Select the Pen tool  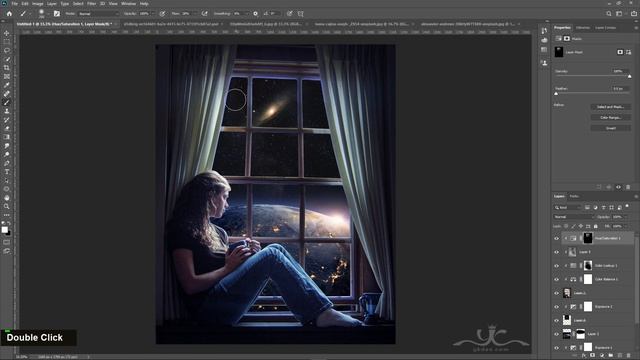click(x=7, y=163)
